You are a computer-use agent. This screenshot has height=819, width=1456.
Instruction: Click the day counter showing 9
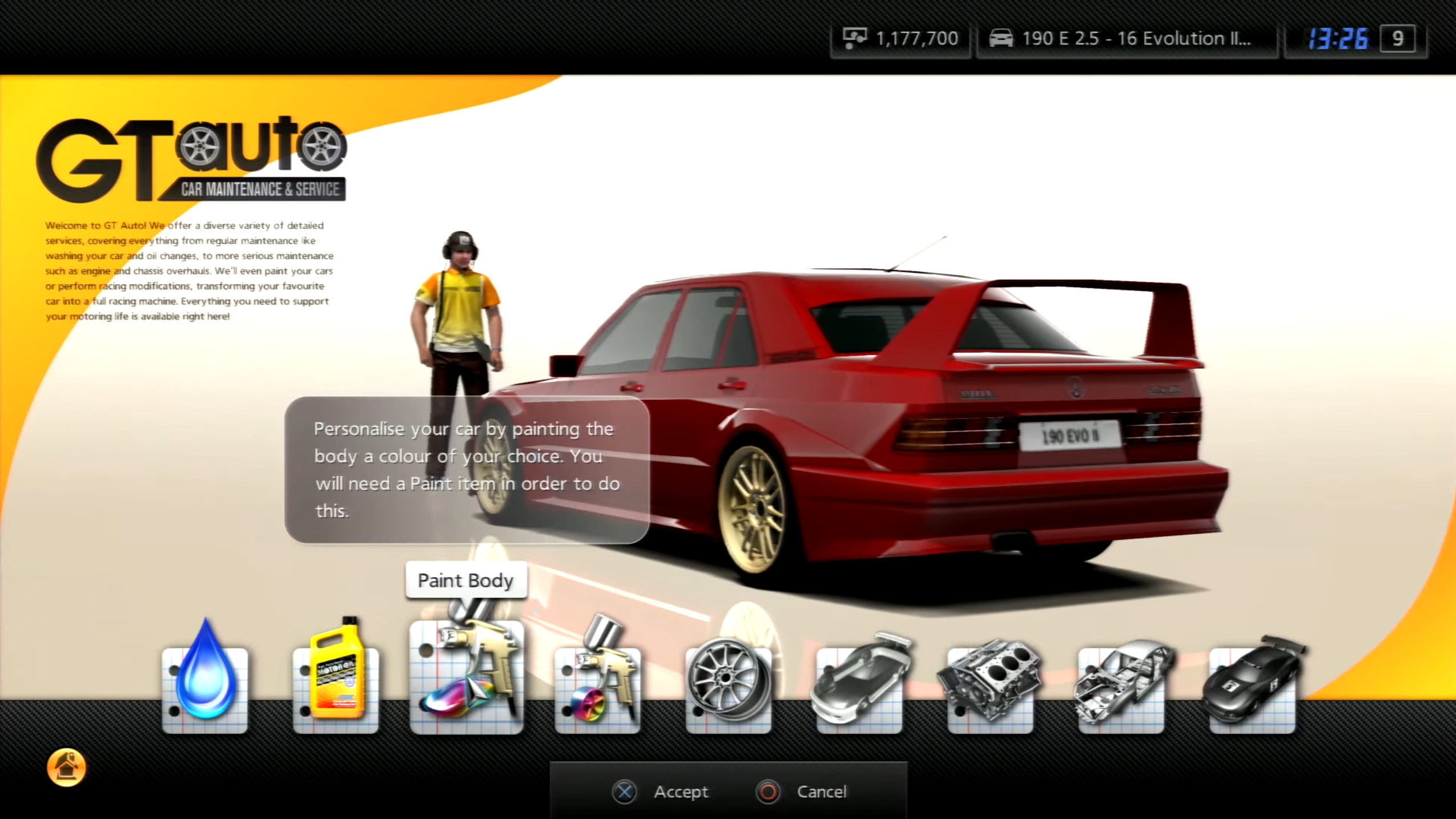click(1398, 38)
